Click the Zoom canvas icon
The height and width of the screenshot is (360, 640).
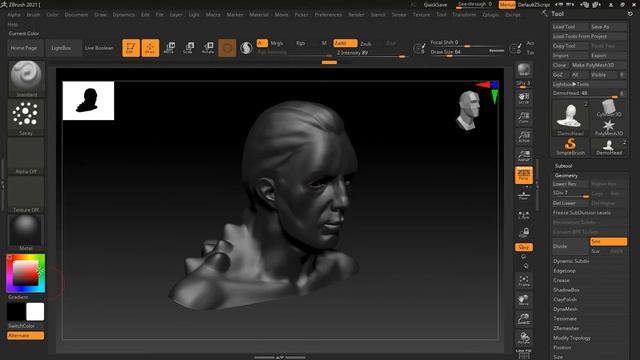(x=524, y=118)
